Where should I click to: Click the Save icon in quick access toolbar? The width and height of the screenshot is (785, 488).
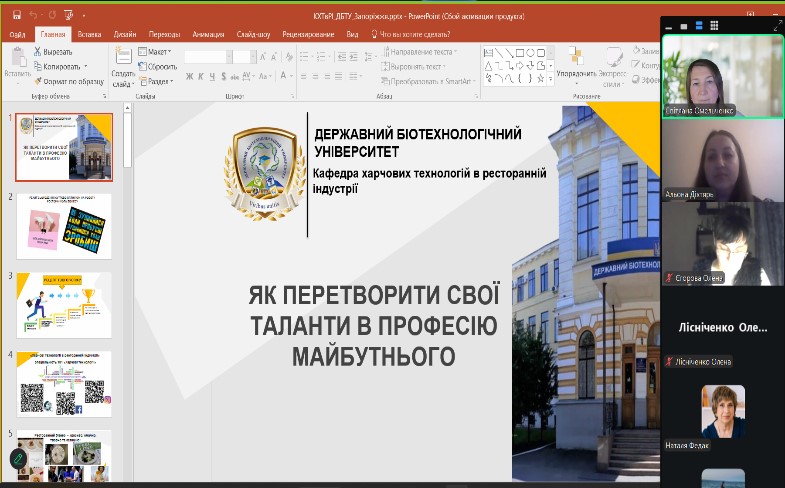[17, 18]
